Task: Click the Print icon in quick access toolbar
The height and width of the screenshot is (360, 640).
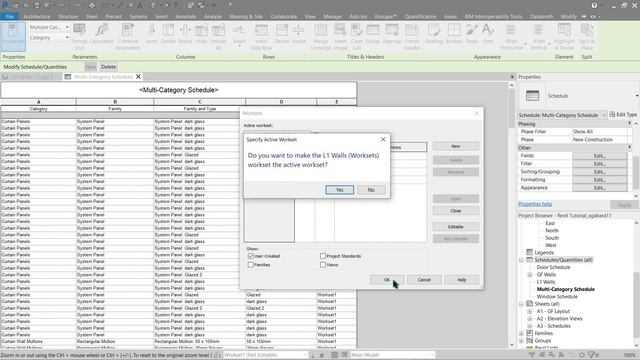Action: [91, 5]
